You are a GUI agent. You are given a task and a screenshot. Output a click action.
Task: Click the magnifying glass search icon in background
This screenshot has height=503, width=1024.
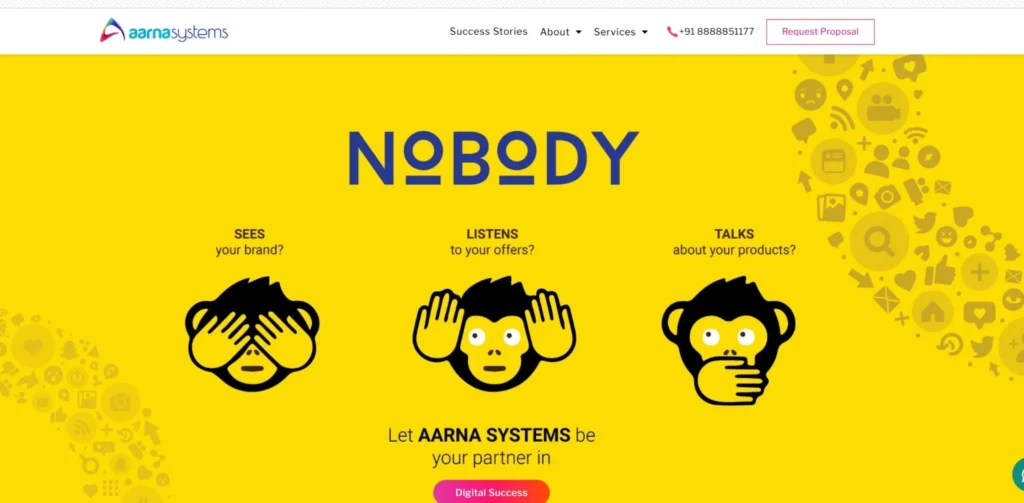(878, 242)
